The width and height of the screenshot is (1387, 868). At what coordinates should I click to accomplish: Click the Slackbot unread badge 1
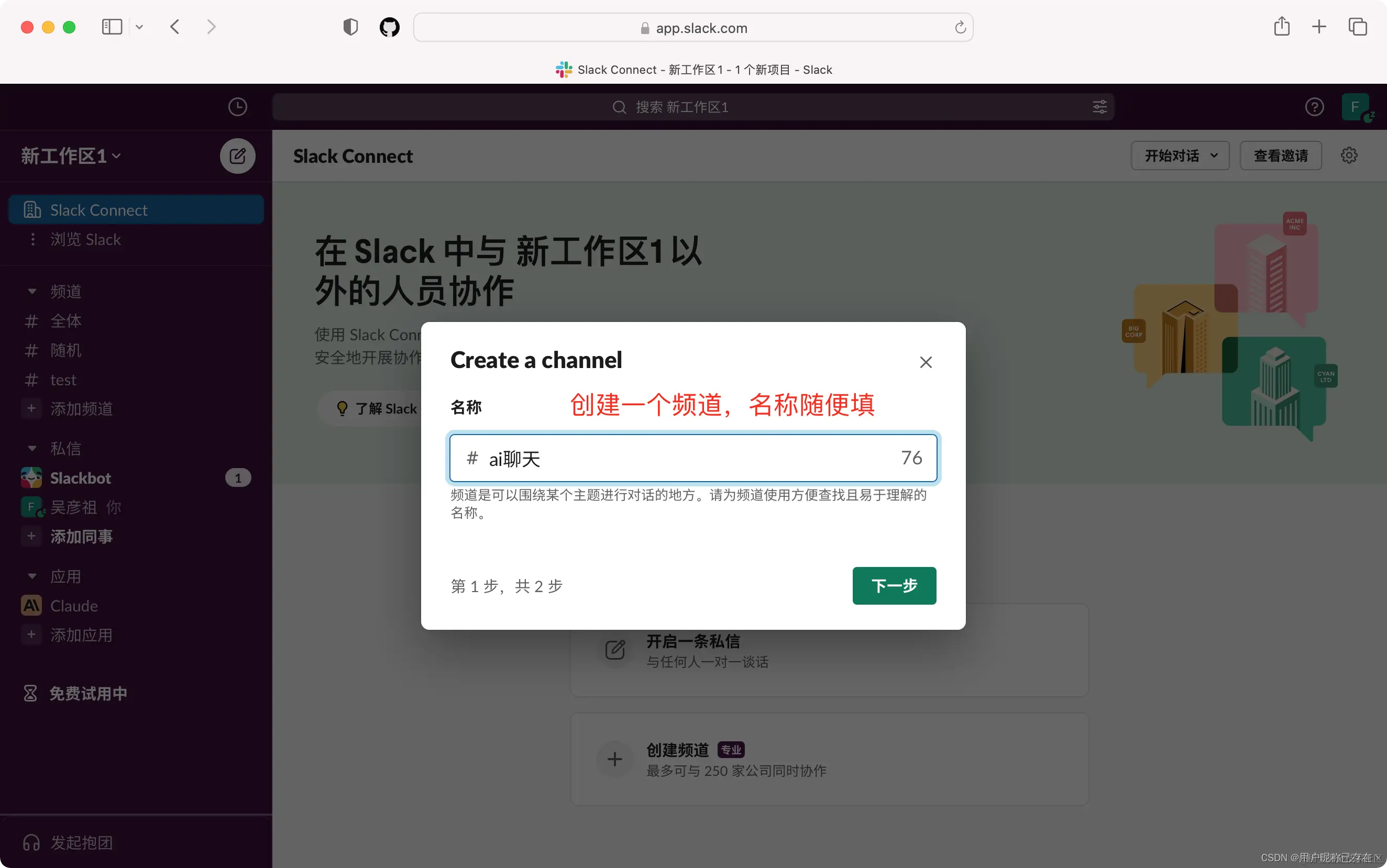tap(238, 477)
